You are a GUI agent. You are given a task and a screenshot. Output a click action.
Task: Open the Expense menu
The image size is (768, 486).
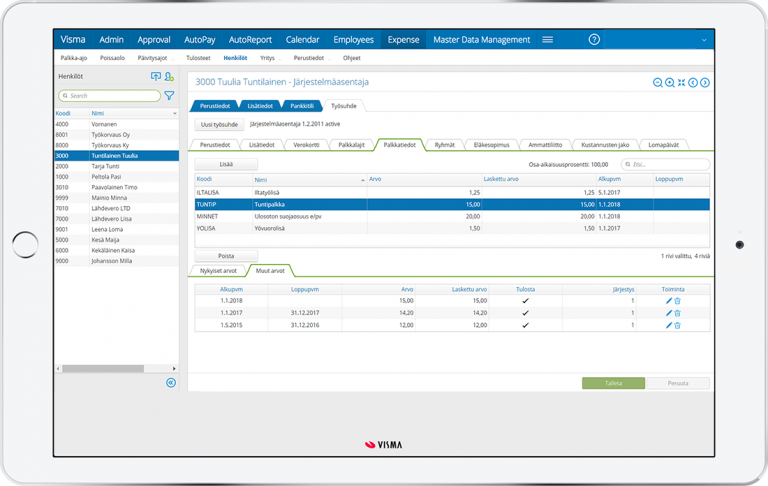(x=403, y=40)
